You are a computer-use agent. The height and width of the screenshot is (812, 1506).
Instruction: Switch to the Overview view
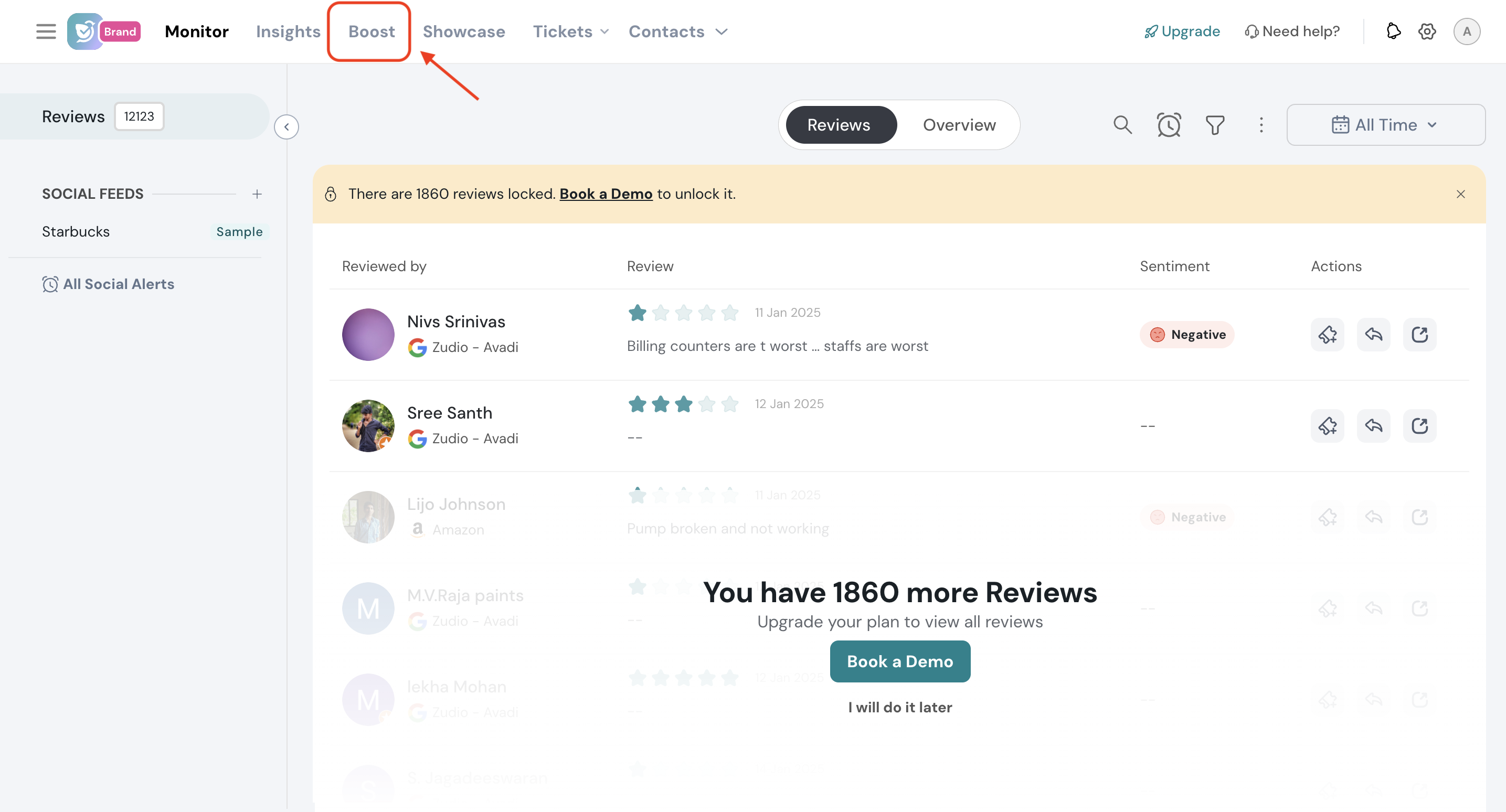[x=959, y=124]
